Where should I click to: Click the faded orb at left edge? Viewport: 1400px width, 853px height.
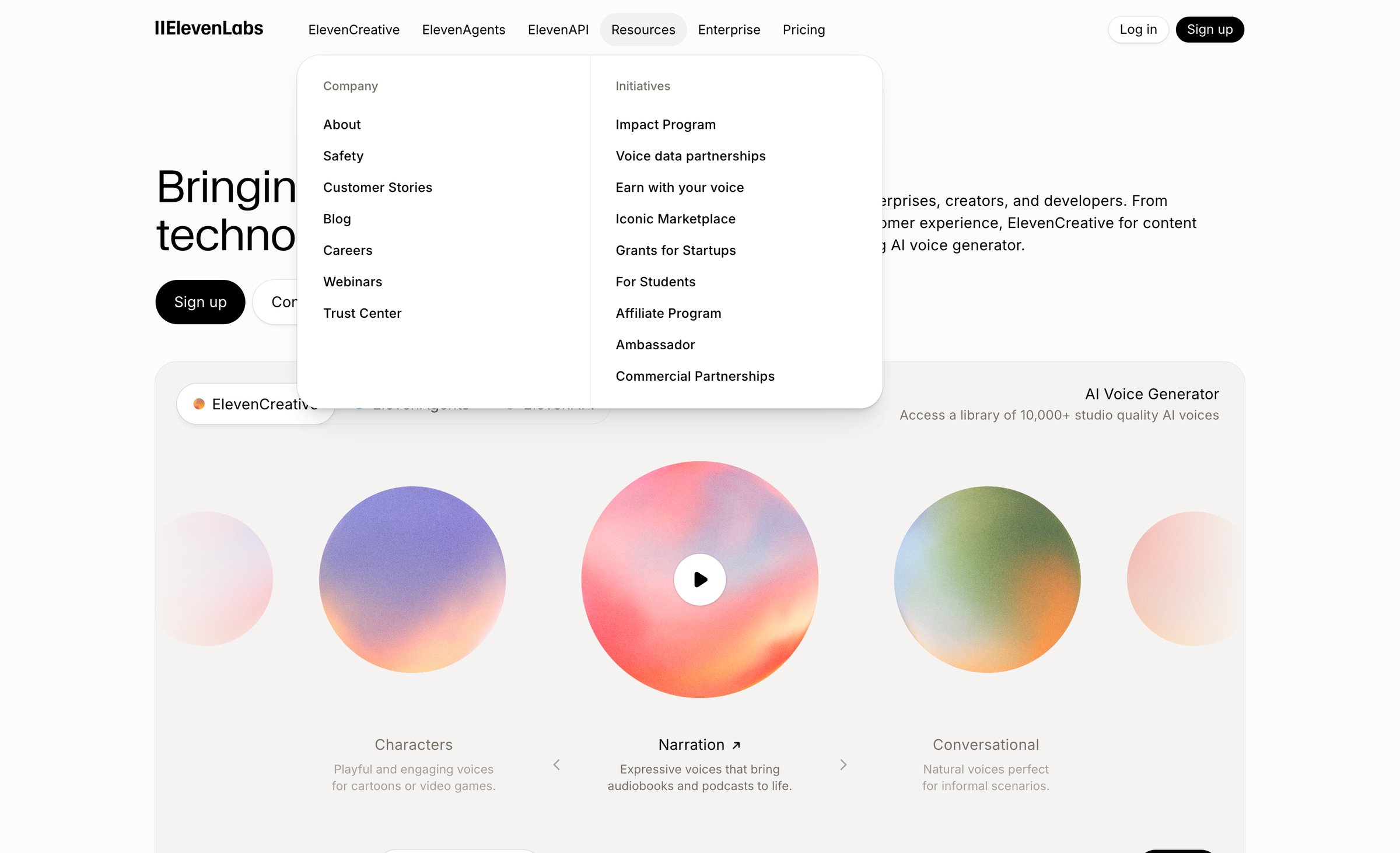(x=214, y=578)
